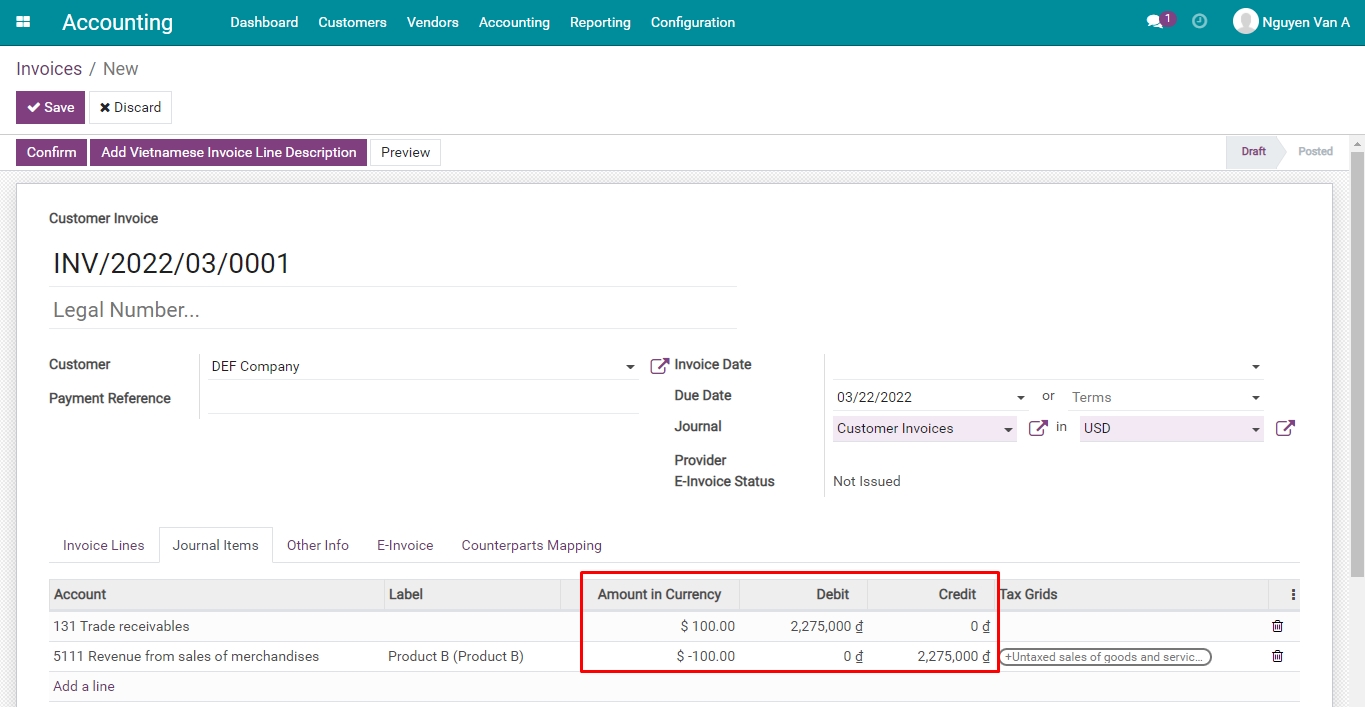Delete the 131 Trade receivables line
The width and height of the screenshot is (1365, 707).
coord(1277,625)
